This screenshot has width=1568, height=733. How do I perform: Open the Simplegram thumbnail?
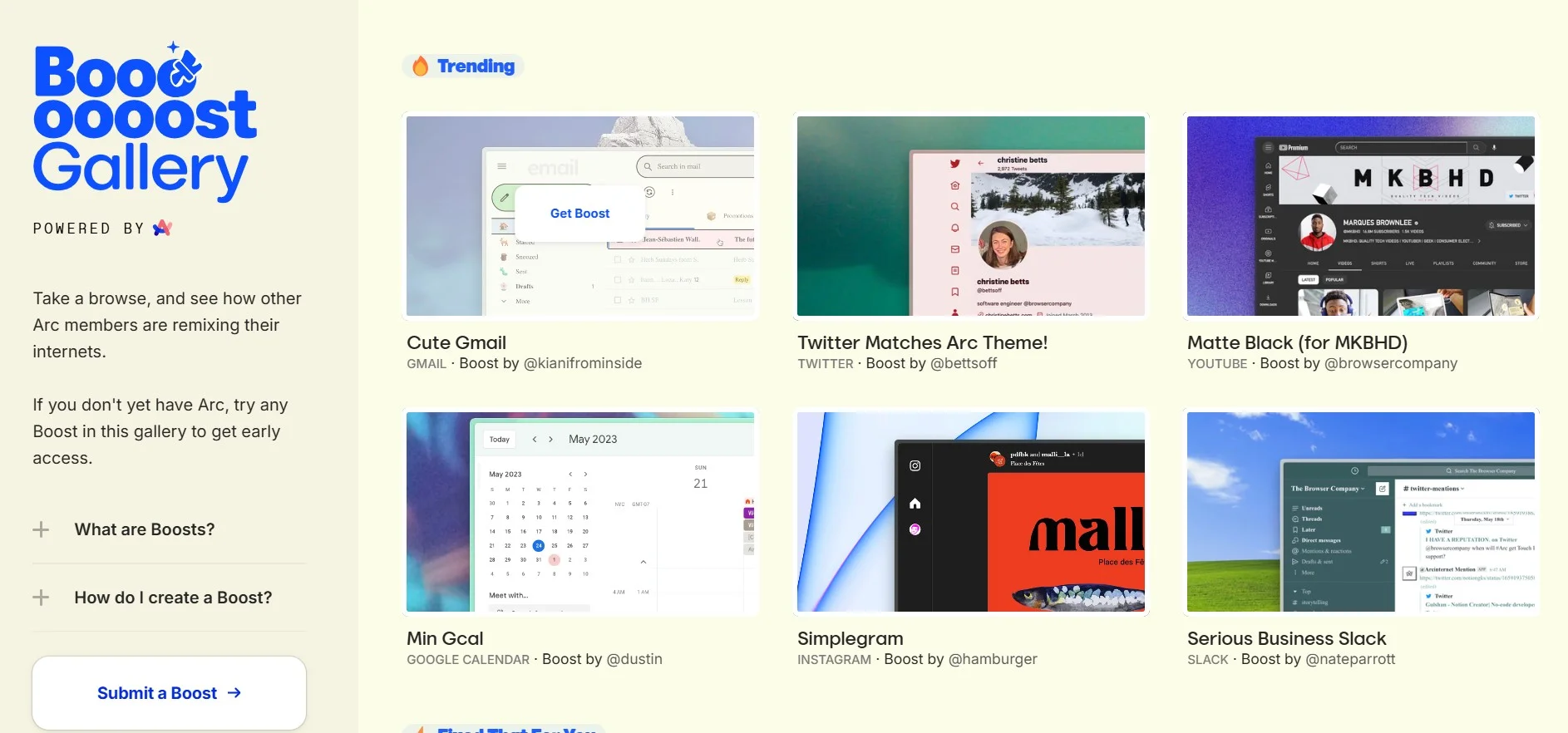[971, 512]
